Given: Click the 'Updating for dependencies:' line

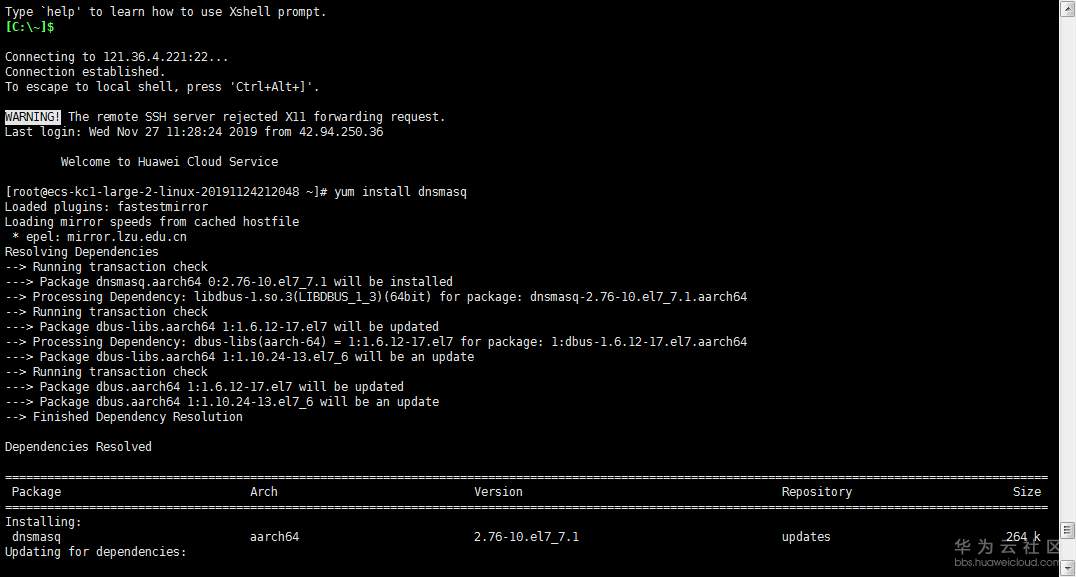Looking at the screenshot, I should point(95,552).
